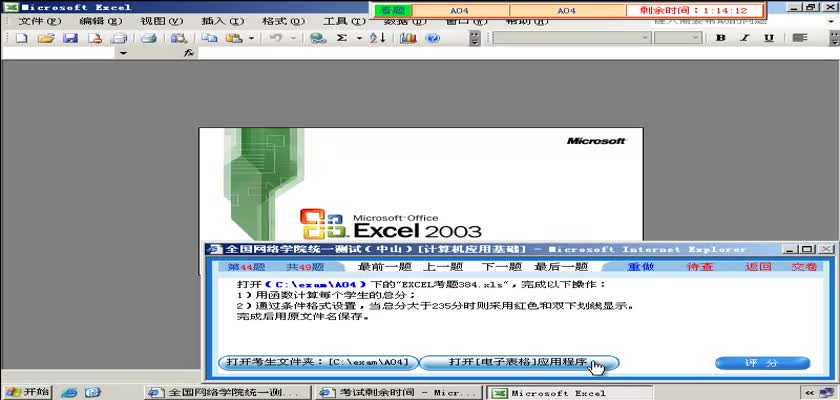Expand the Undo history dropdown arrow
The image size is (840, 400).
point(293,38)
